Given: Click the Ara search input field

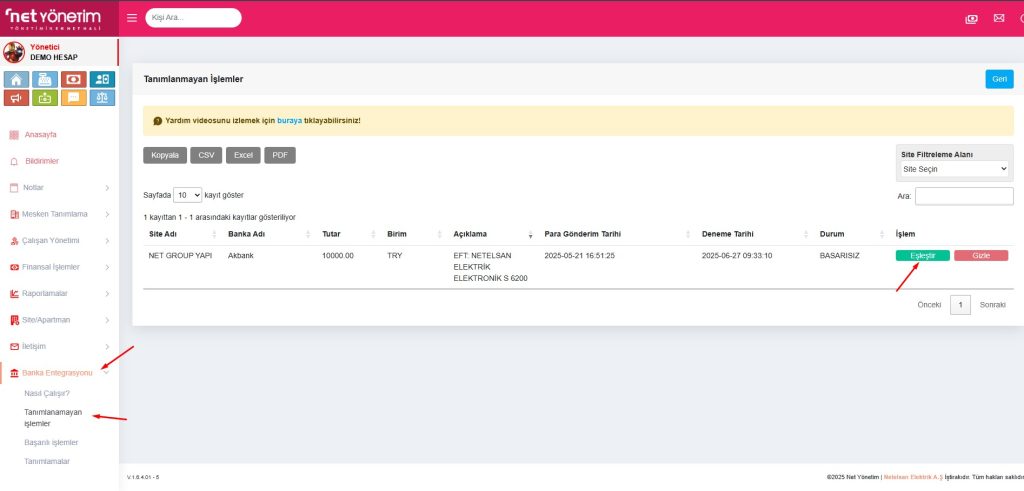Looking at the screenshot, I should [963, 196].
